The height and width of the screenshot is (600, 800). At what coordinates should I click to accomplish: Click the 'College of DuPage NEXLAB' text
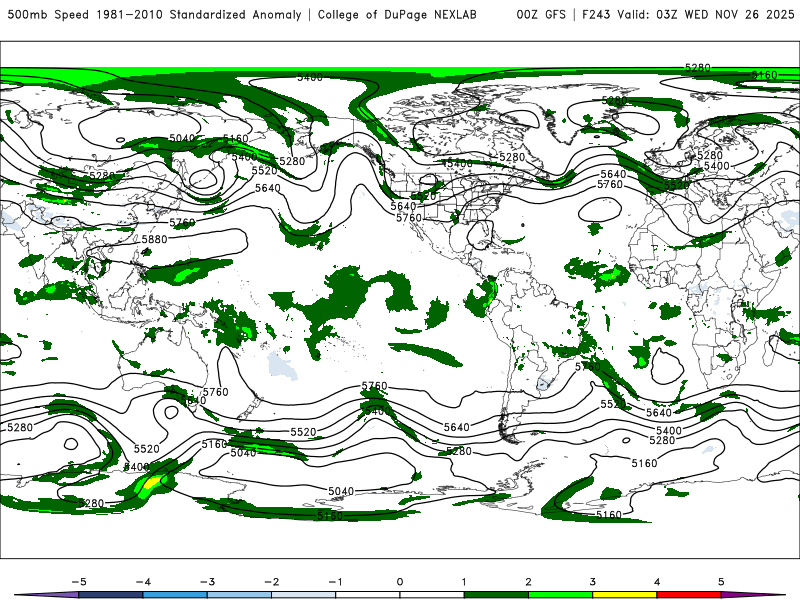397,14
